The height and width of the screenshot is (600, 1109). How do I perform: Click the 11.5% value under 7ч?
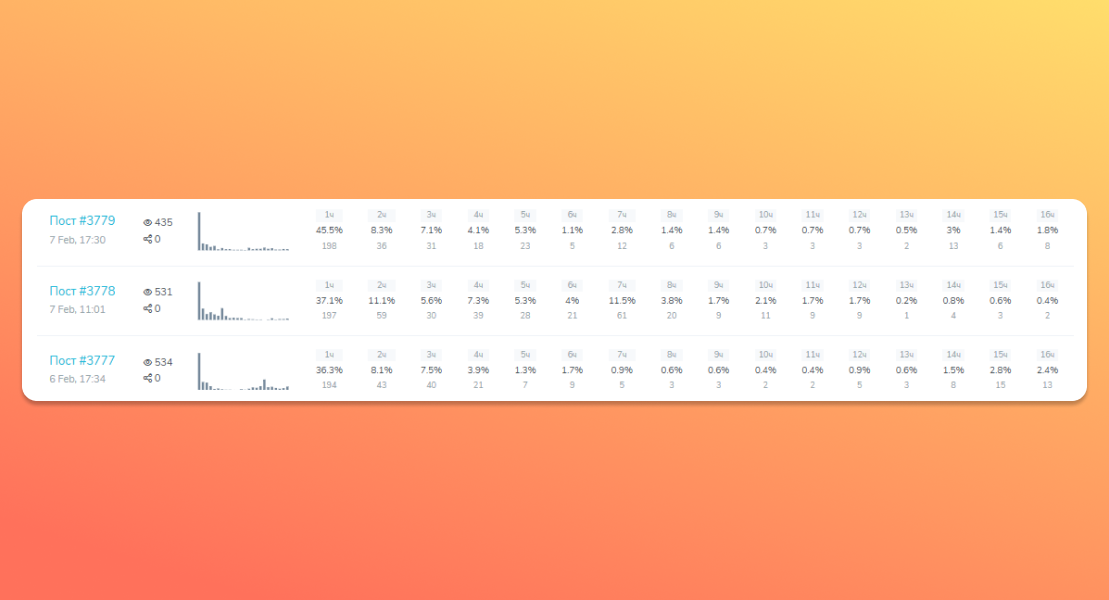622,301
